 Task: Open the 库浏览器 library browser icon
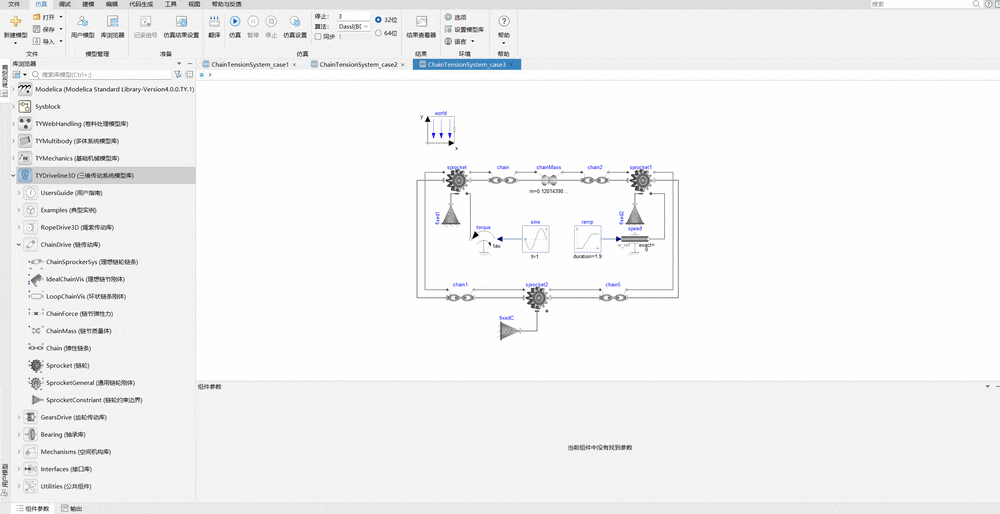coord(113,22)
